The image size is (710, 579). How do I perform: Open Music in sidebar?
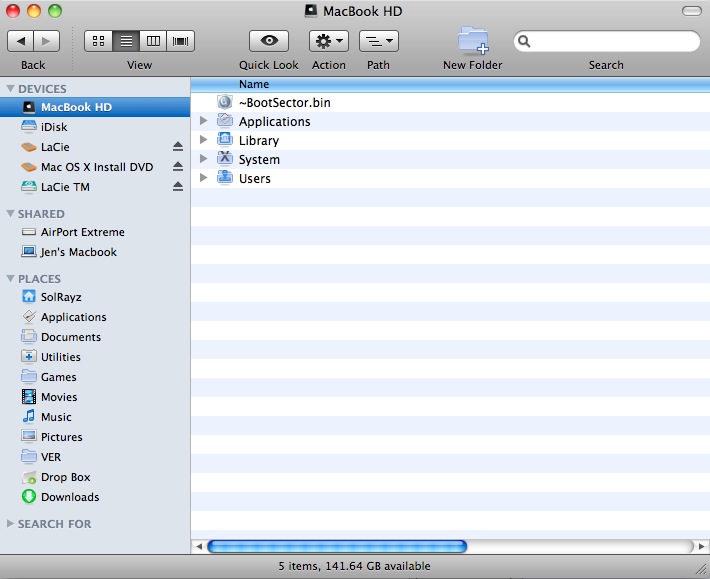[95, 417]
